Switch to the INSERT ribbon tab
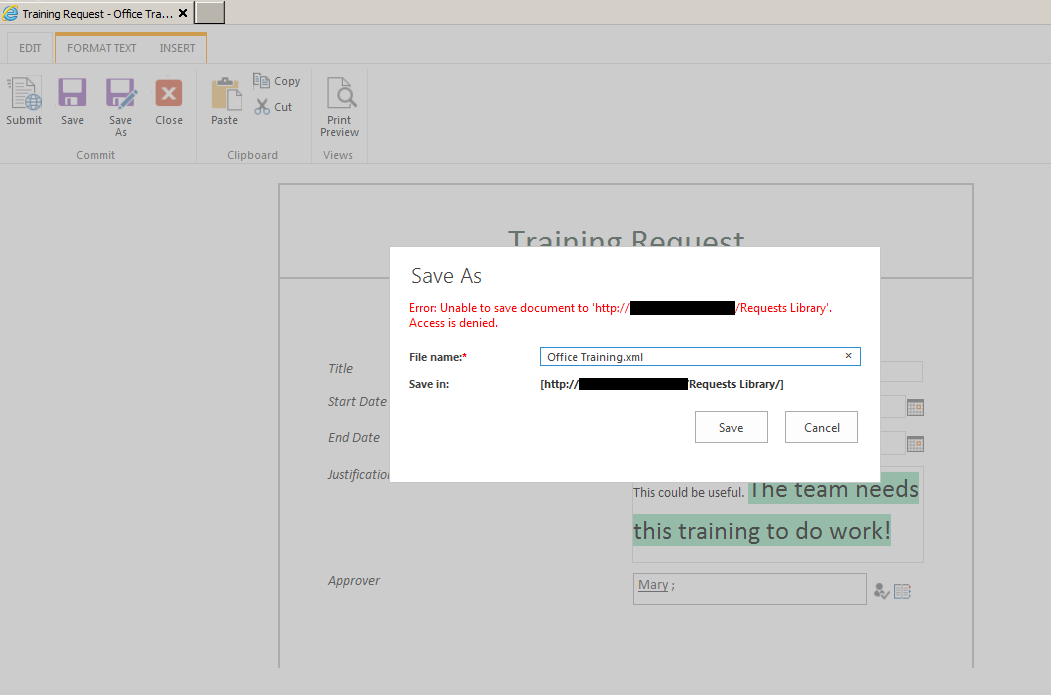This screenshot has height=695, width=1051. [x=178, y=48]
